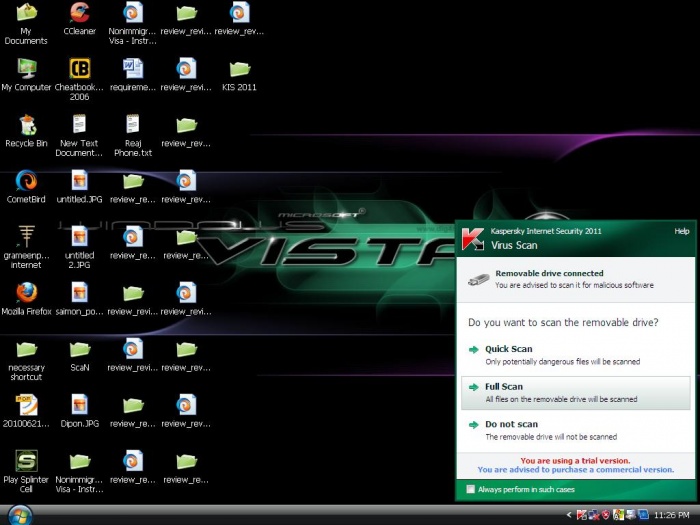Open the My Documents folder icon
700x525 pixels.
click(26, 14)
